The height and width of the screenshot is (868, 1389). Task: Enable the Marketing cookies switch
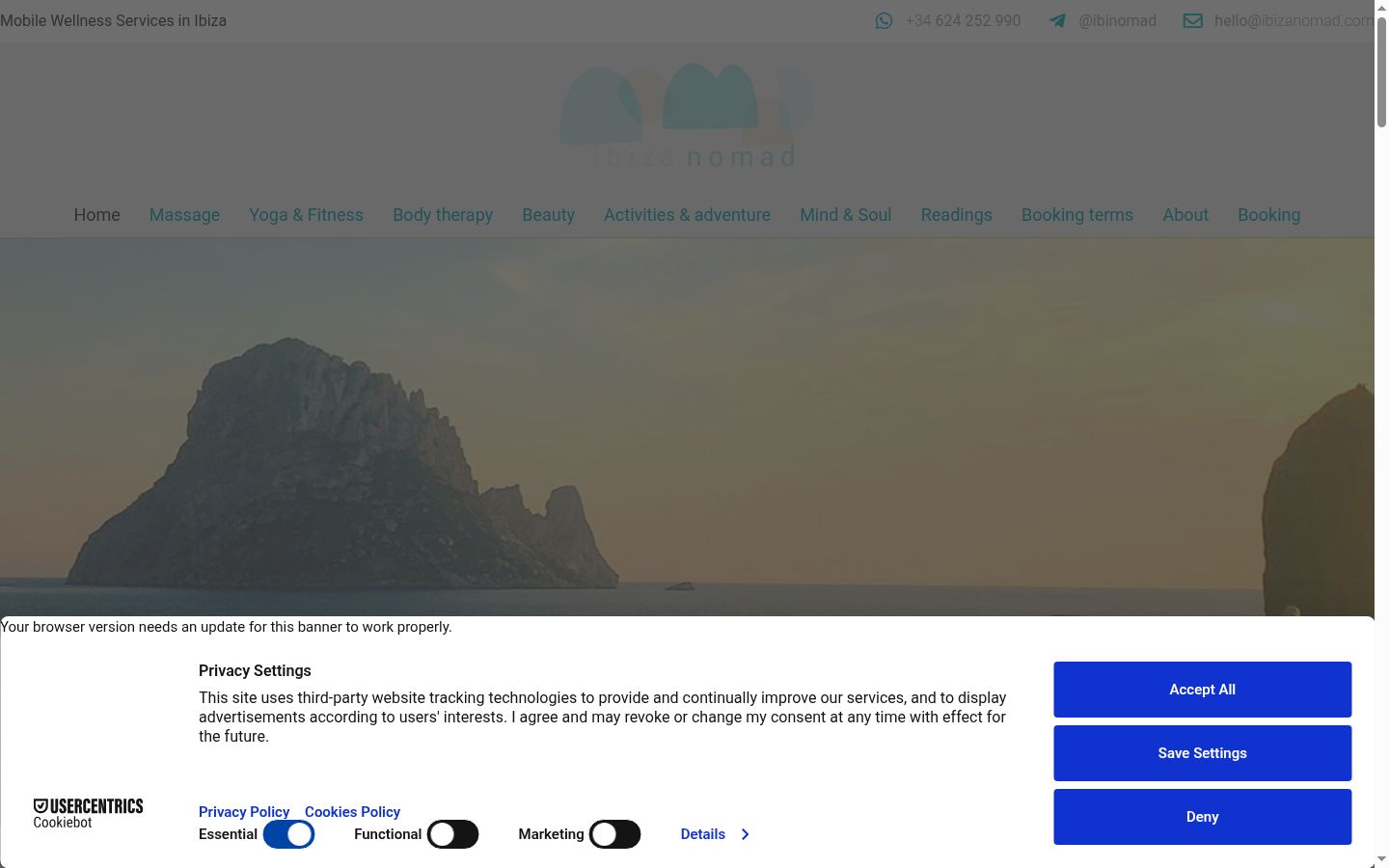tap(615, 834)
